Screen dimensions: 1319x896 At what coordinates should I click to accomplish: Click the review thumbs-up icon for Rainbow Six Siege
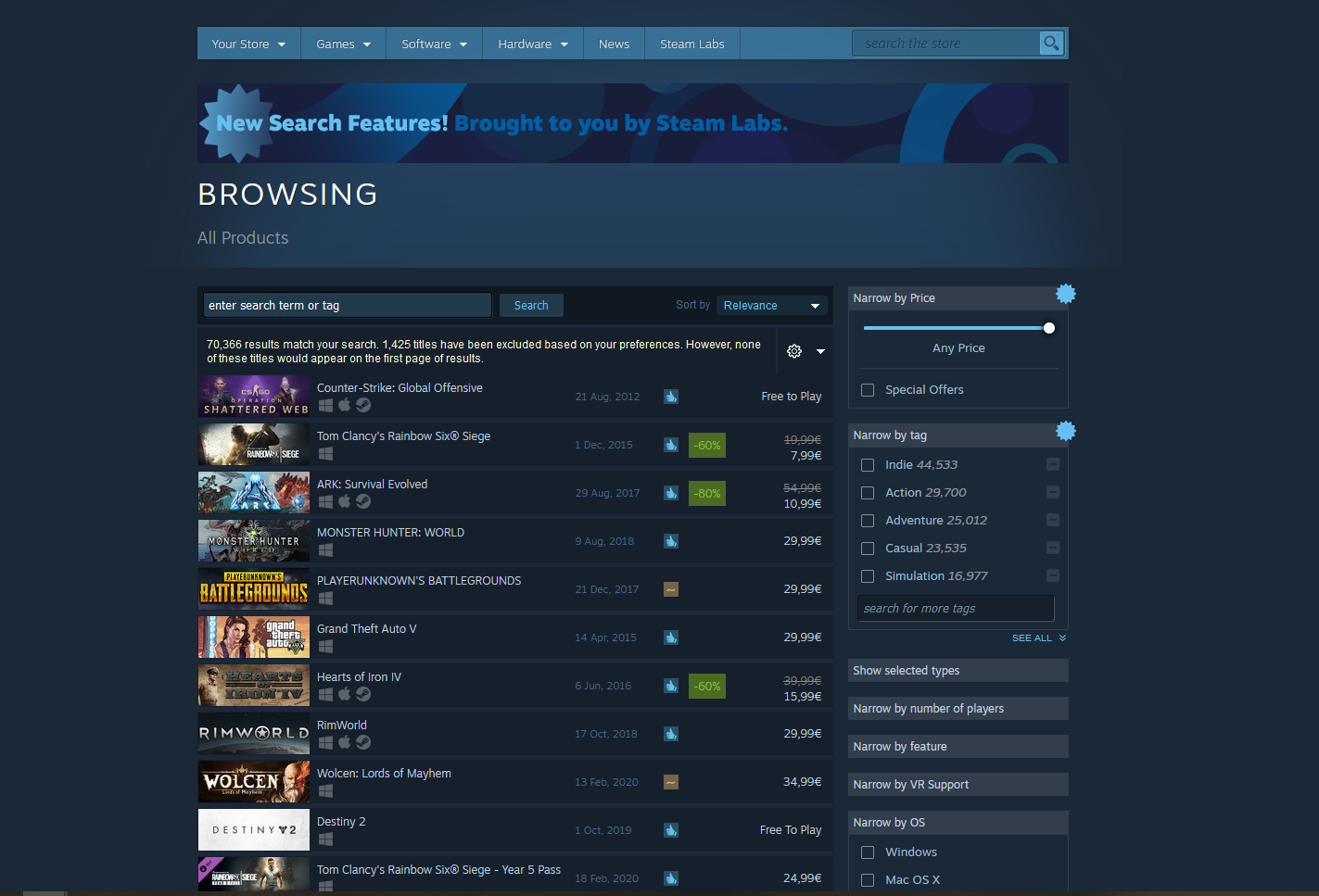point(671,445)
